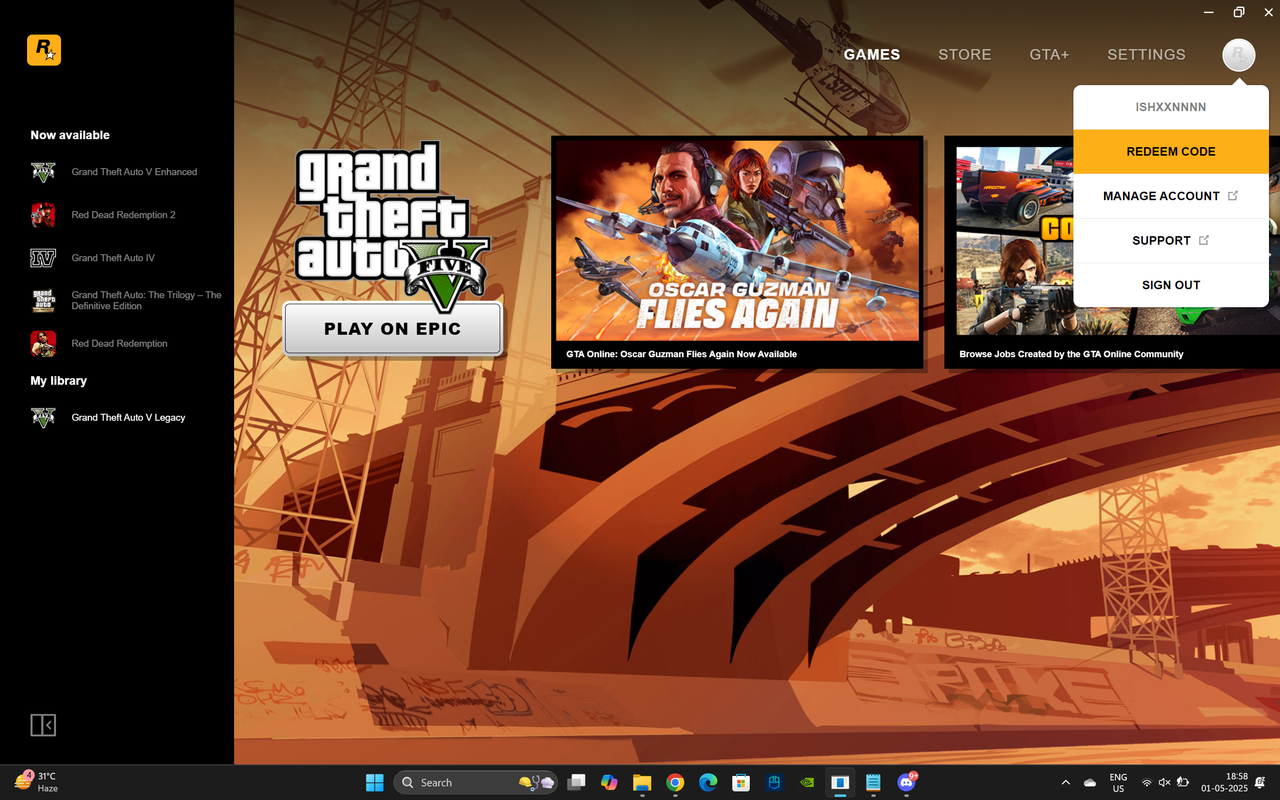Click the GTA Trilogy Definitive Edition icon
1280x800 pixels.
coord(43,301)
